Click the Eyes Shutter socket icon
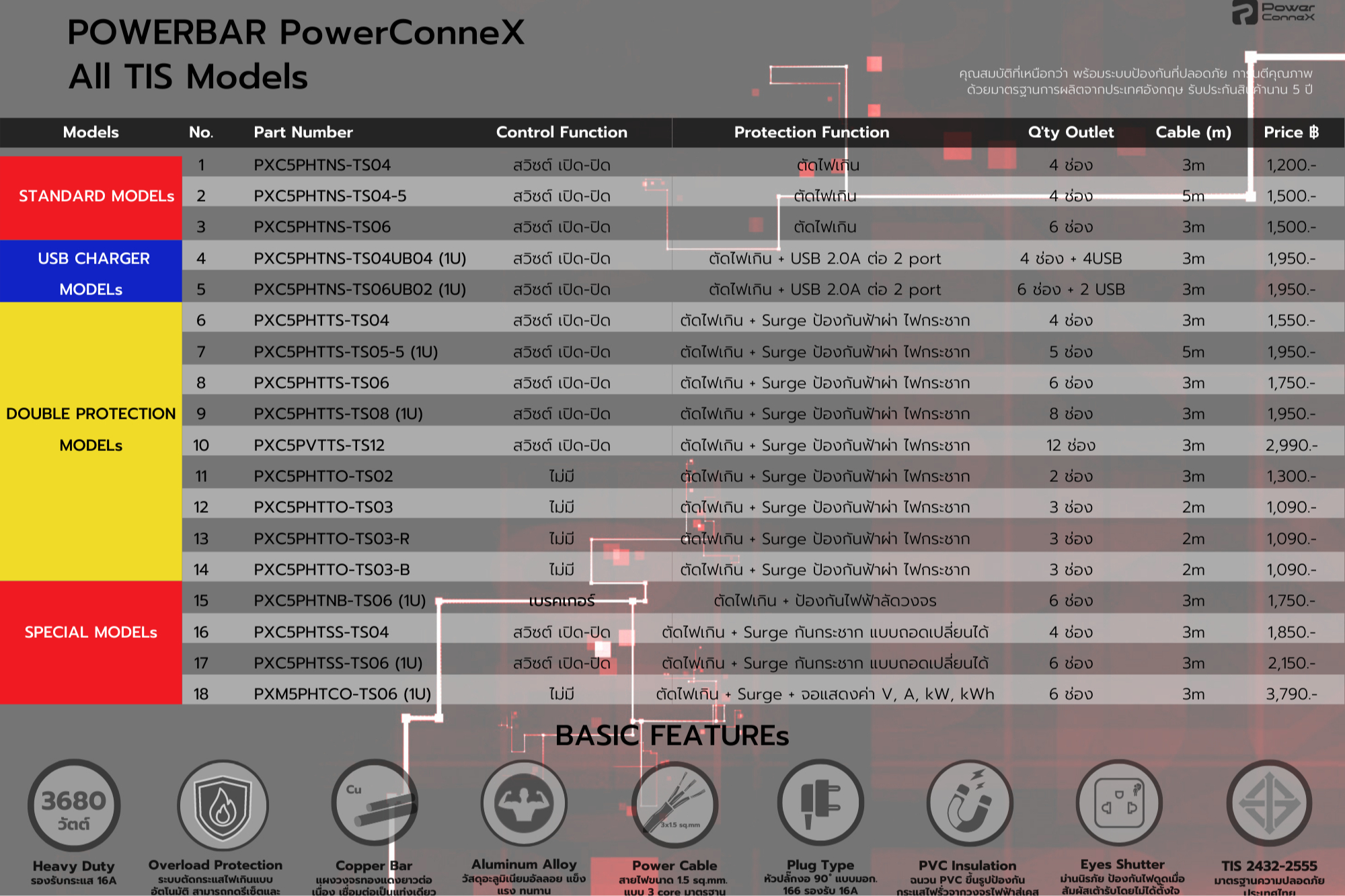Viewport: 1345px width, 896px height. pyautogui.click(x=1119, y=803)
